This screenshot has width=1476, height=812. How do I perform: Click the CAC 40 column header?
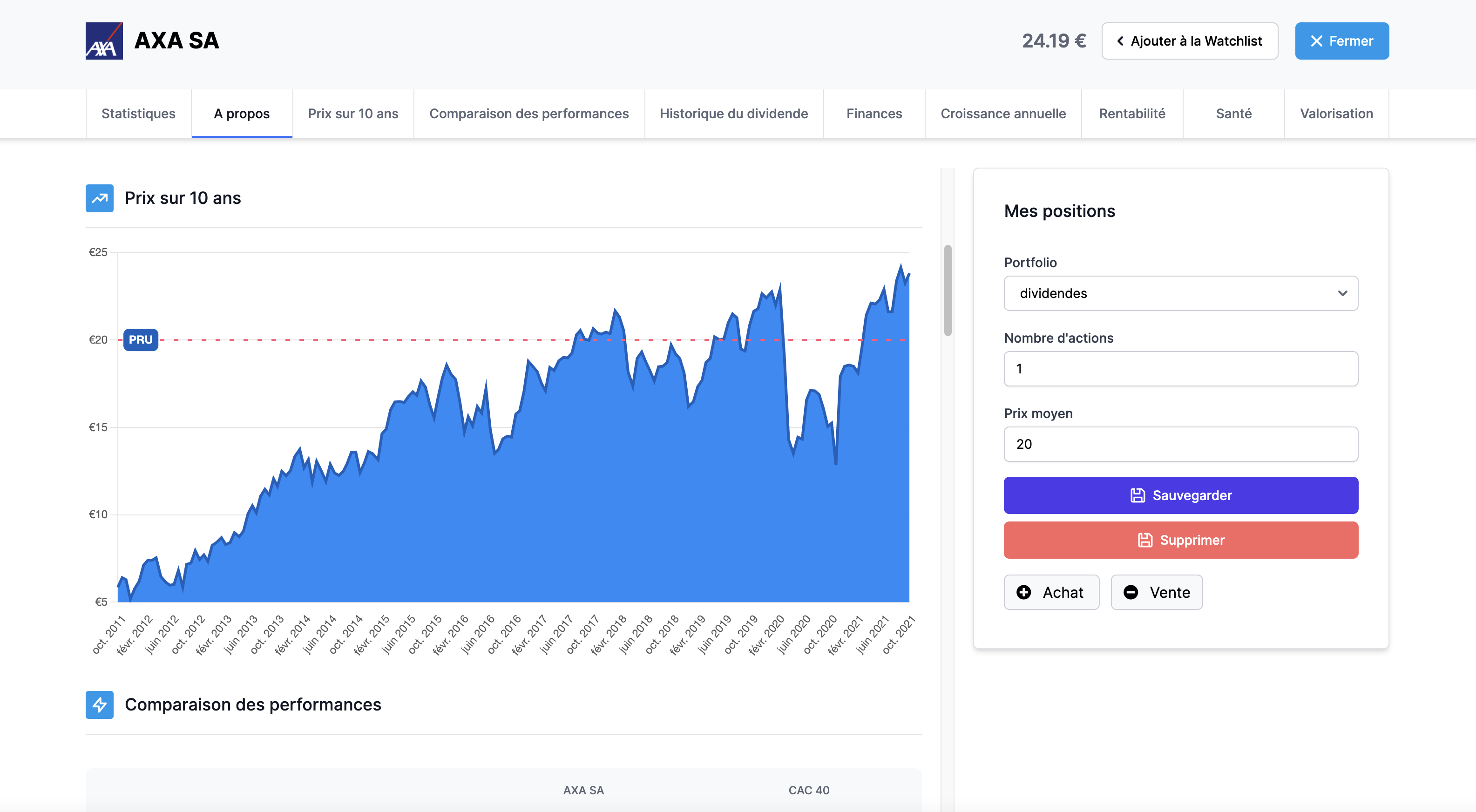tap(808, 790)
